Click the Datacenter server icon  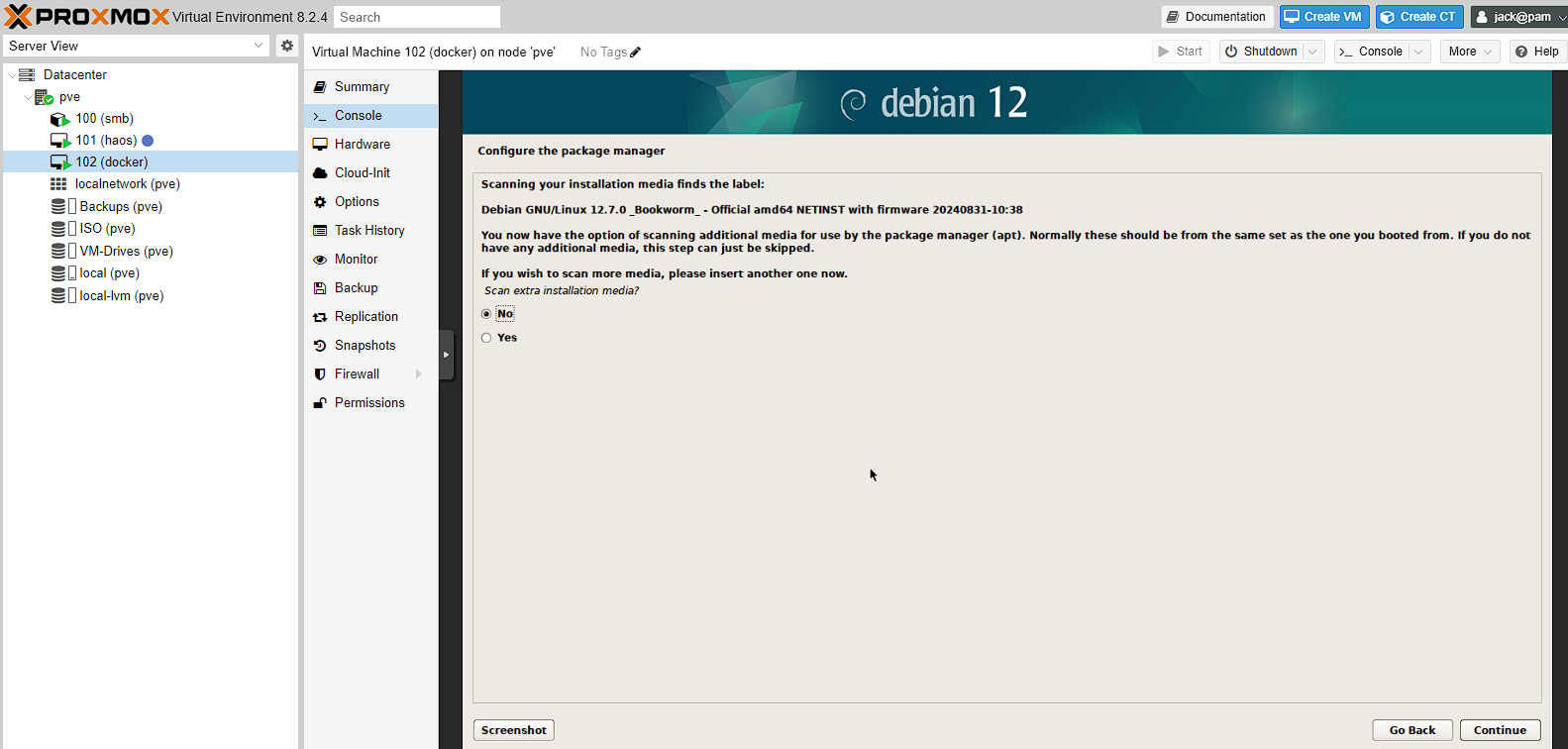(27, 74)
